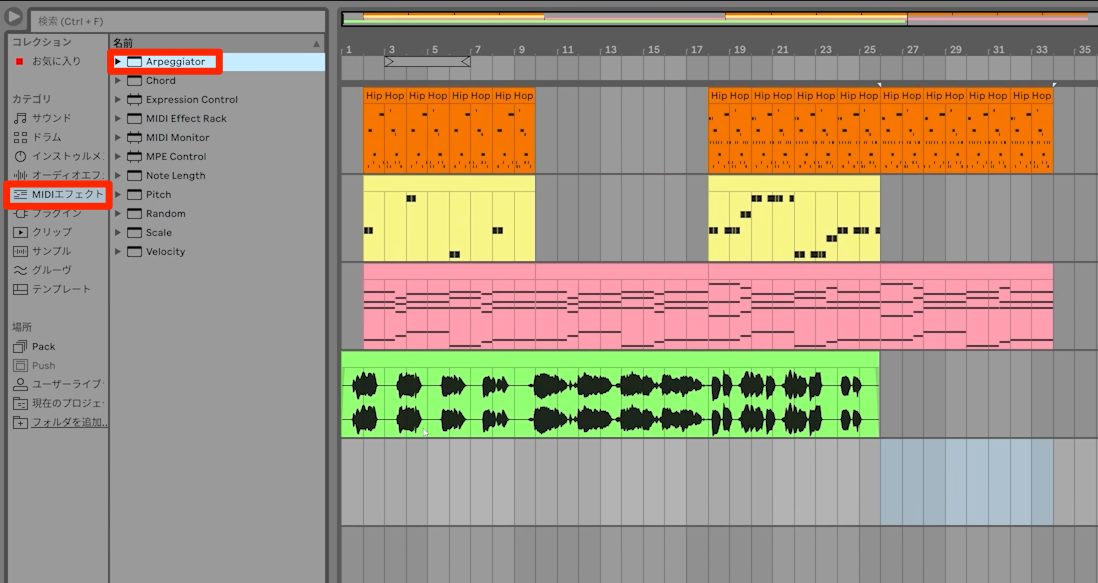Select the インストゥルメント category icon
The height and width of the screenshot is (583, 1098).
point(20,156)
